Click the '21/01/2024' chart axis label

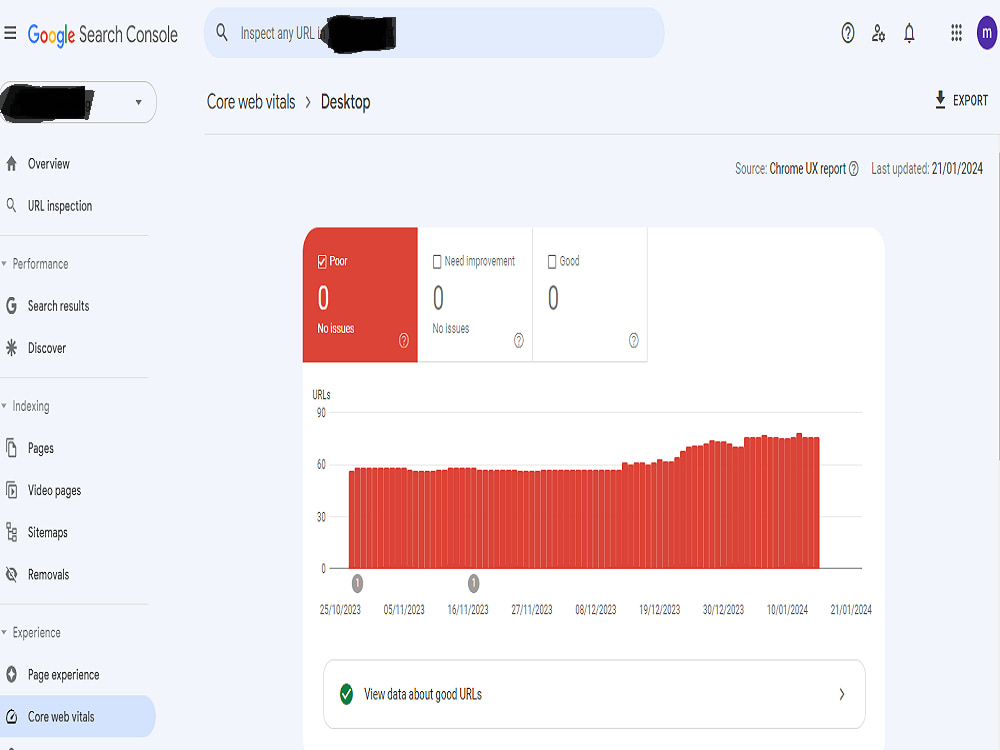coord(851,610)
